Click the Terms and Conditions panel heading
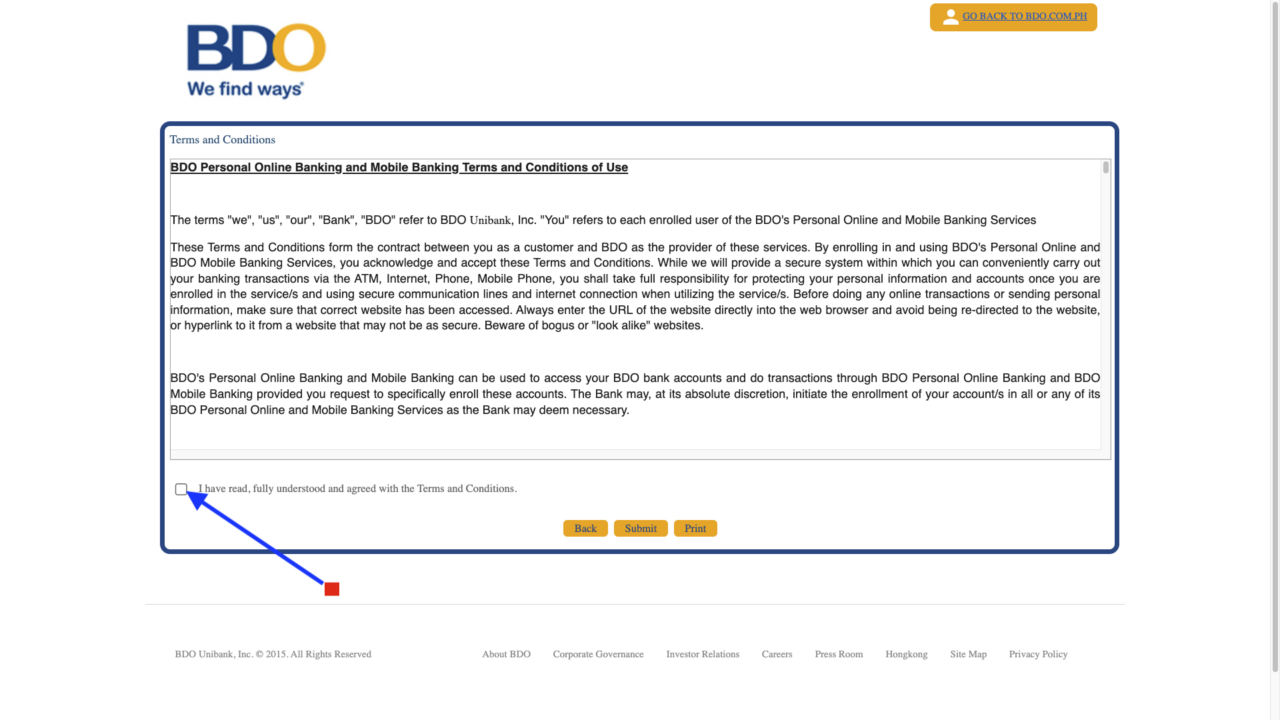 click(x=222, y=139)
